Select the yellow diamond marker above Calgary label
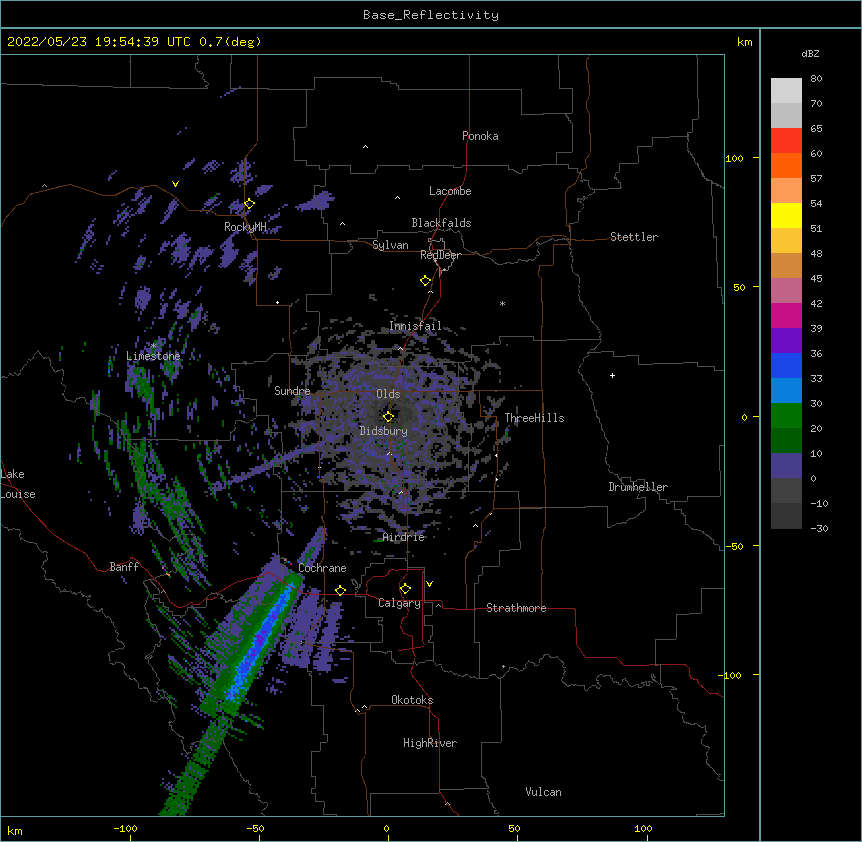 [x=405, y=589]
